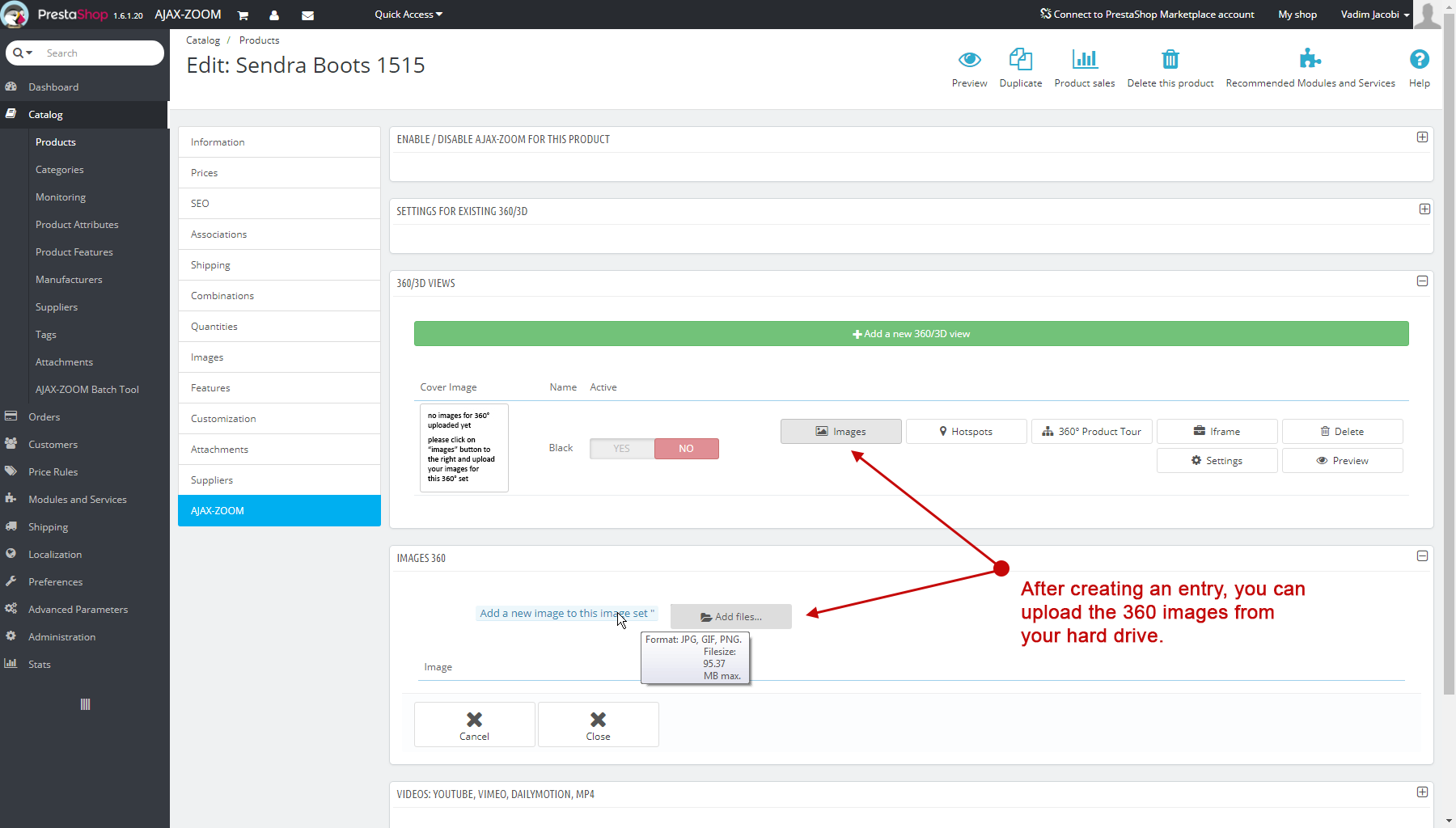
Task: Select the Prices product tab
Action: tap(279, 173)
